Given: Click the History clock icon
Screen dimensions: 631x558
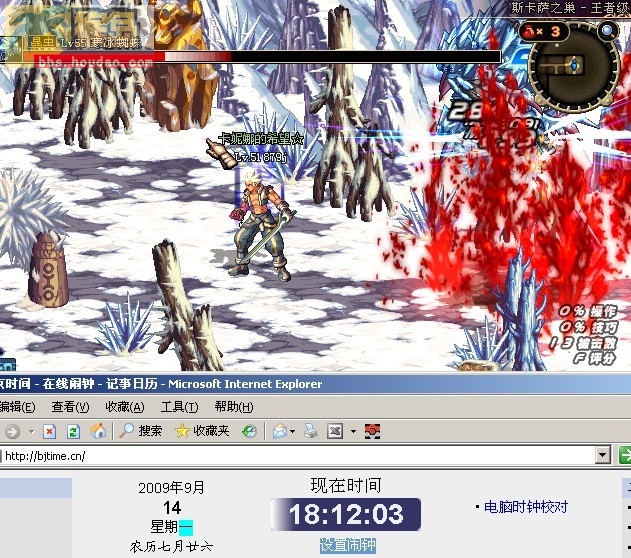Looking at the screenshot, I should coord(250,432).
